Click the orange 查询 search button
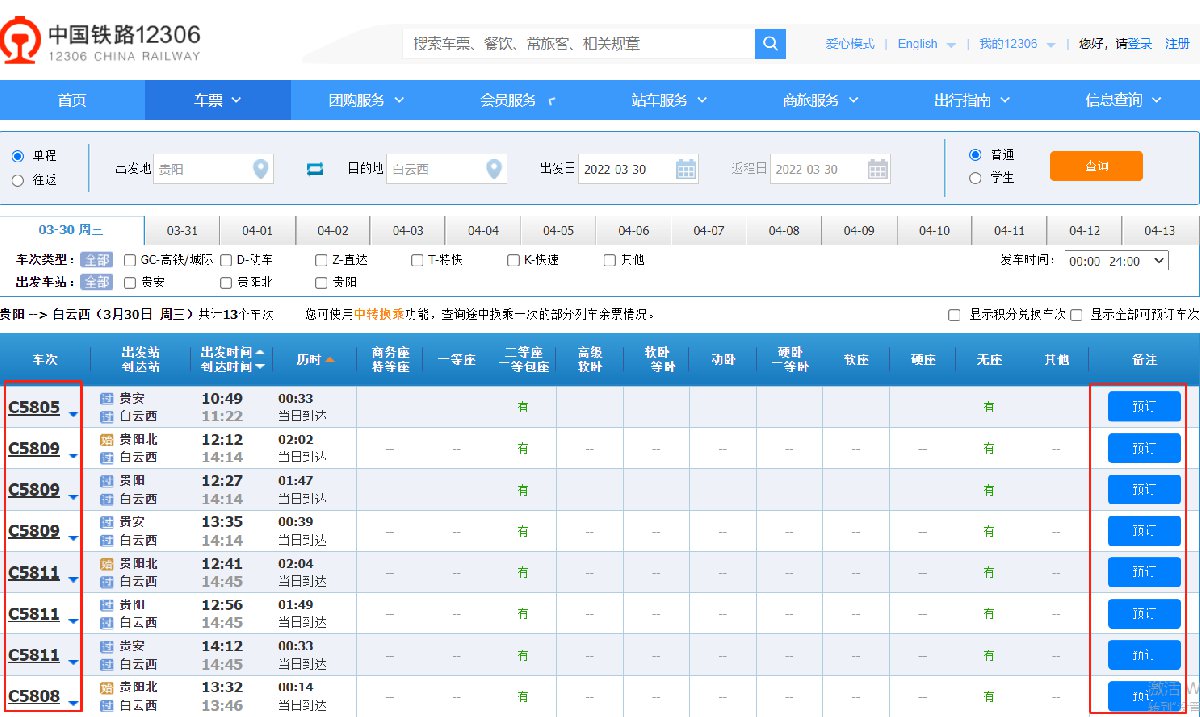The width and height of the screenshot is (1200, 717). [x=1096, y=166]
